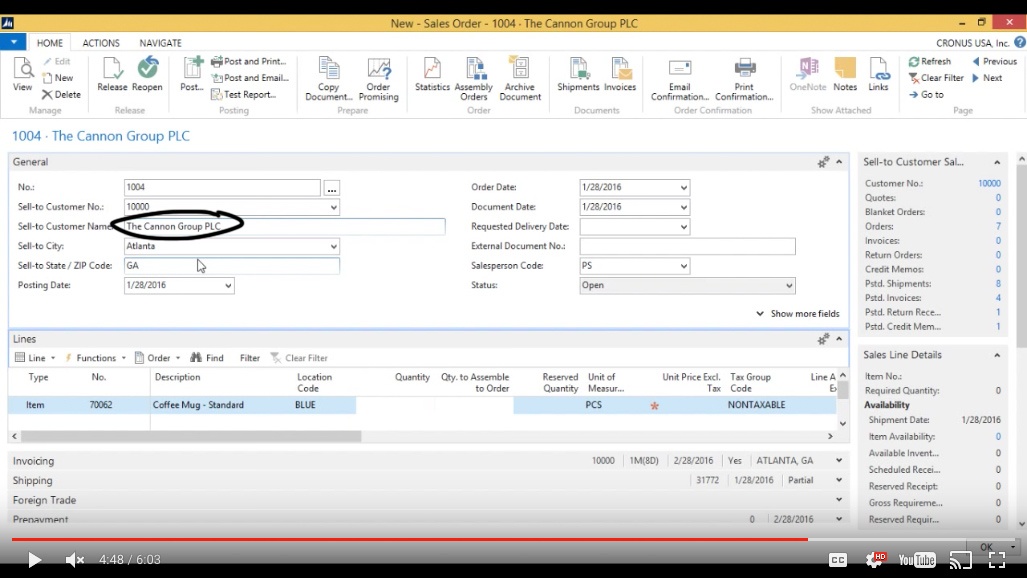Open the Status dropdown
1027x578 pixels.
789,286
